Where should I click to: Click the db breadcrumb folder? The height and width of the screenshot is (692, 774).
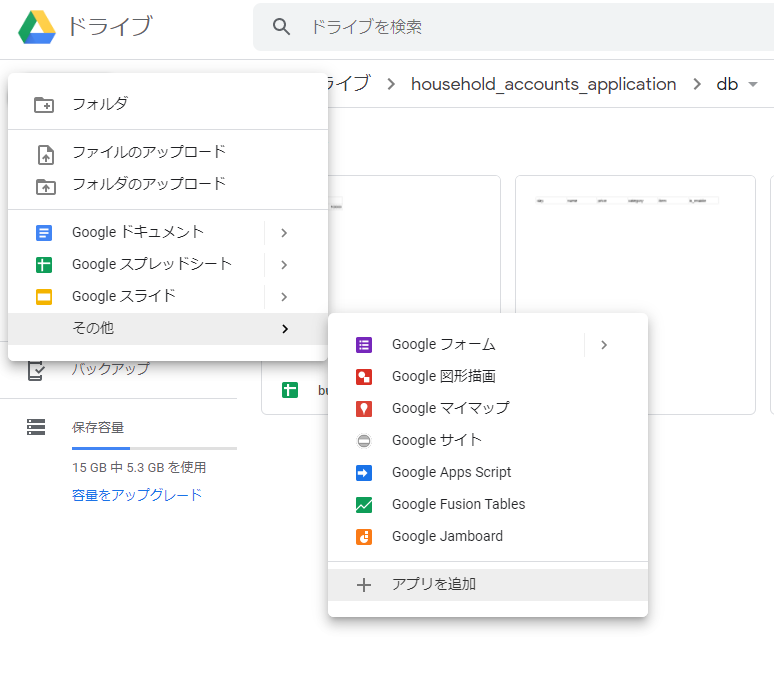pos(727,84)
